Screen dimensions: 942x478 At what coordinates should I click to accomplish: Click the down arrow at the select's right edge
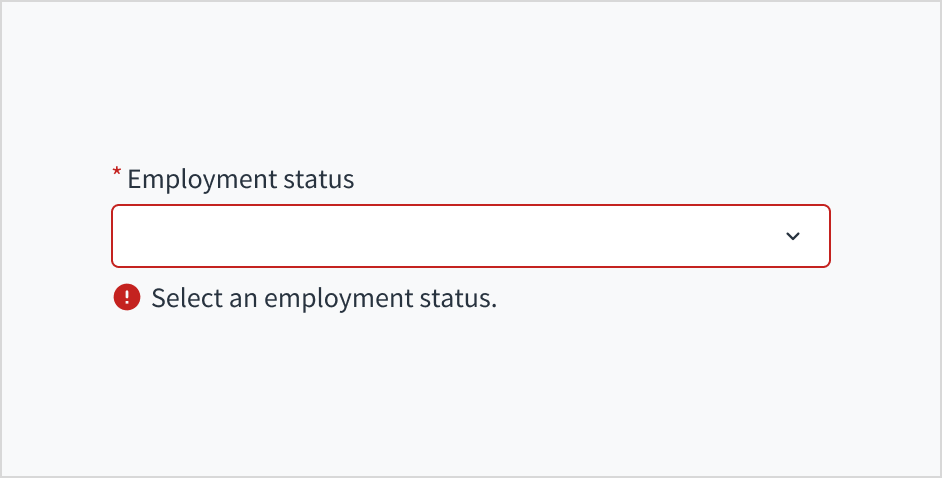click(x=793, y=236)
